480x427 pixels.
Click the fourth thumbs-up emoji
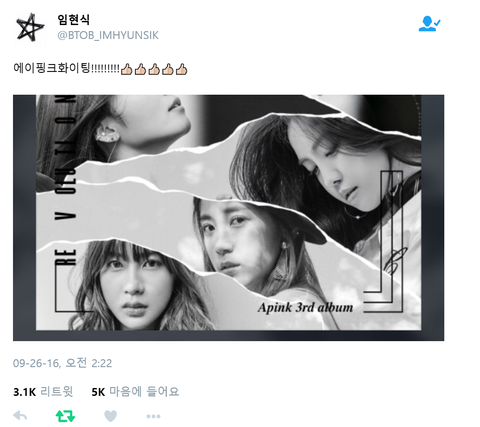[168, 69]
